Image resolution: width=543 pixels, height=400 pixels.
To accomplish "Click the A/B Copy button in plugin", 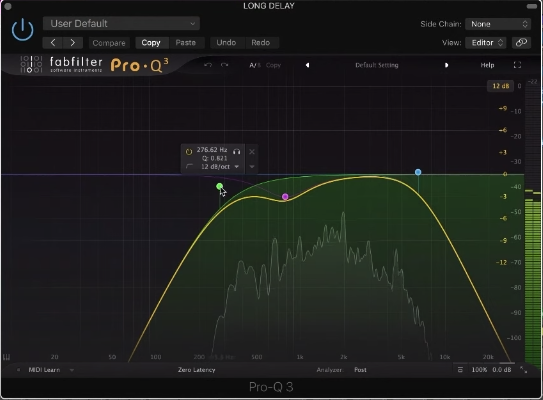I will pos(273,65).
